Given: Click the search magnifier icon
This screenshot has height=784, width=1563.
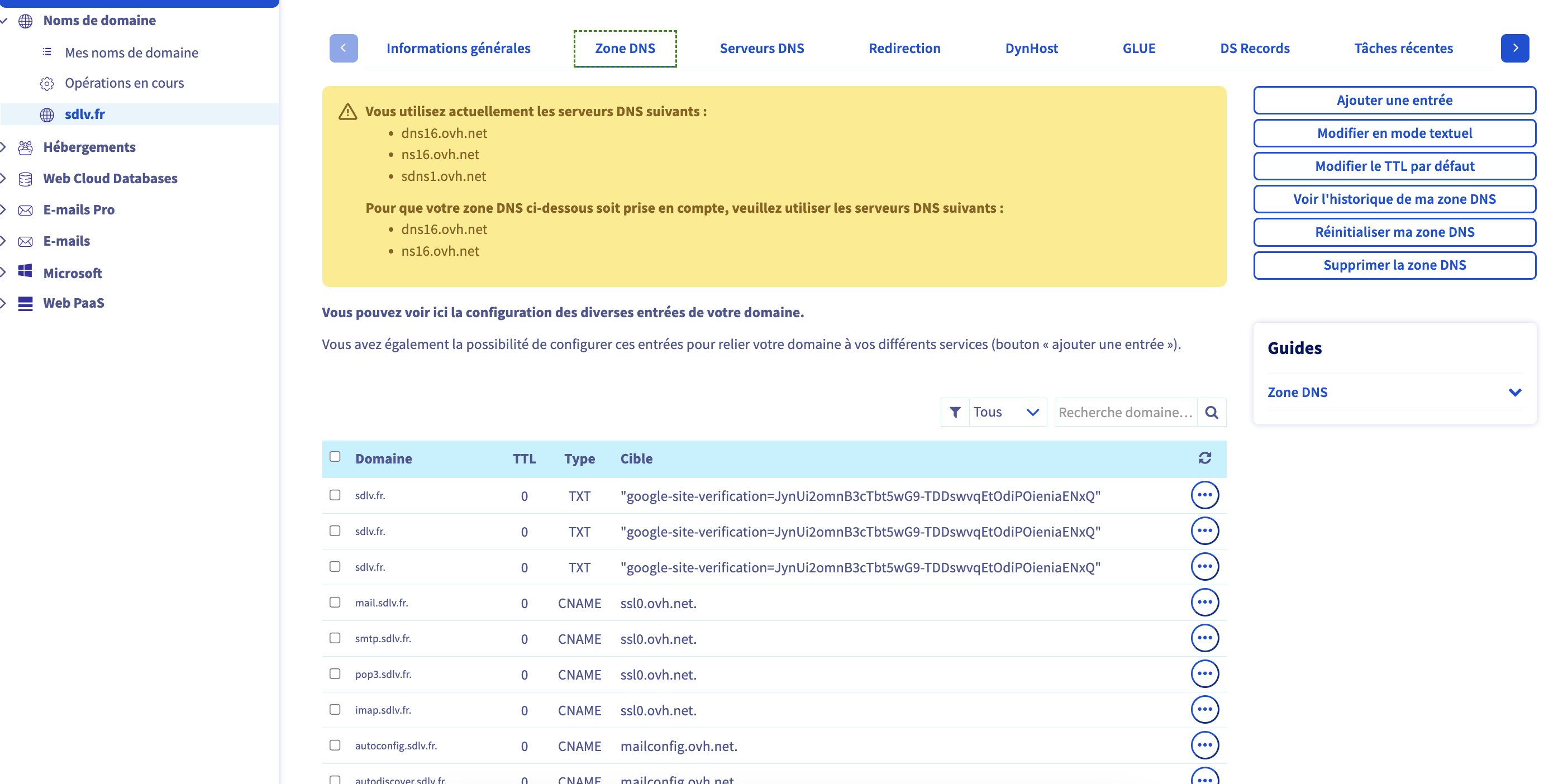Looking at the screenshot, I should tap(1211, 412).
